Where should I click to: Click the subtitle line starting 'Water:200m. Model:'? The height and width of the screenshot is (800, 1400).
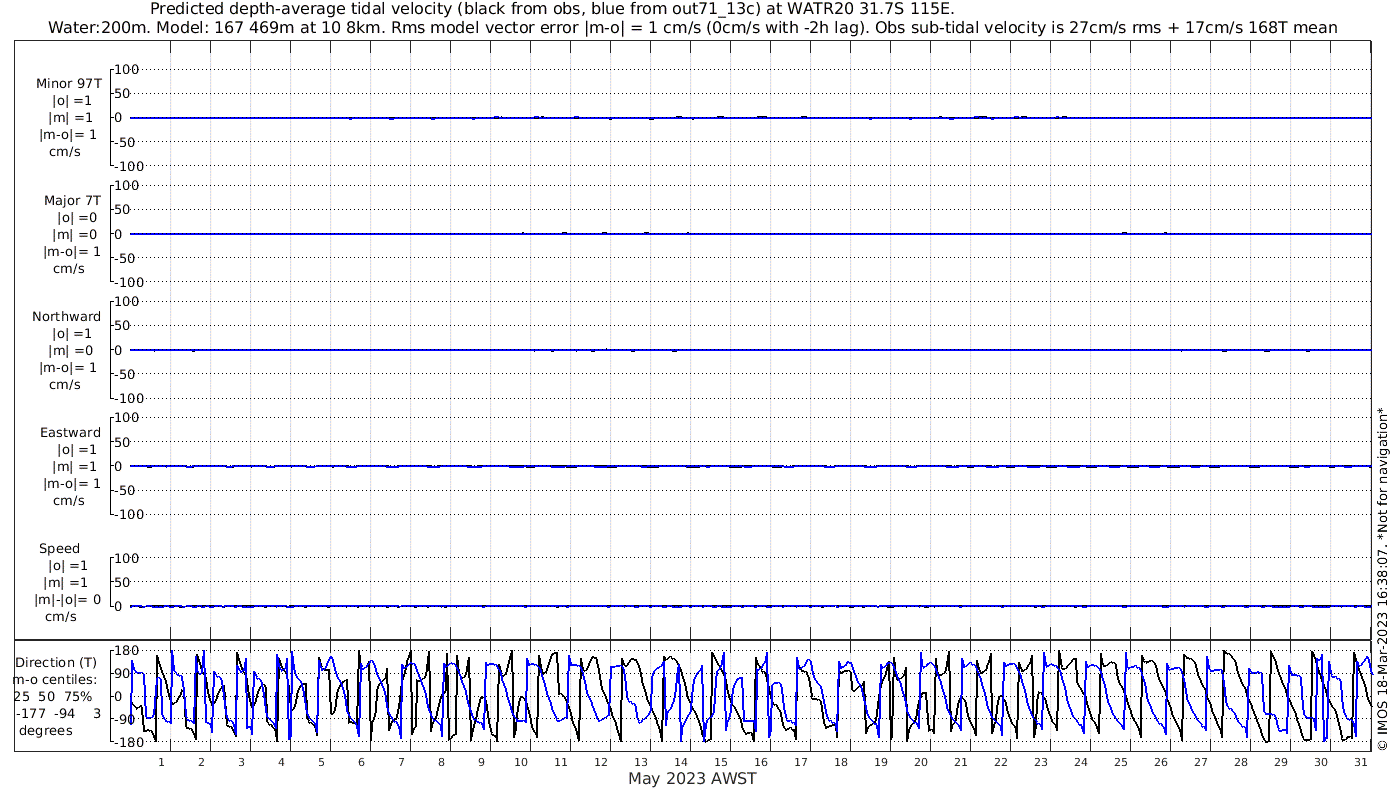[692, 27]
